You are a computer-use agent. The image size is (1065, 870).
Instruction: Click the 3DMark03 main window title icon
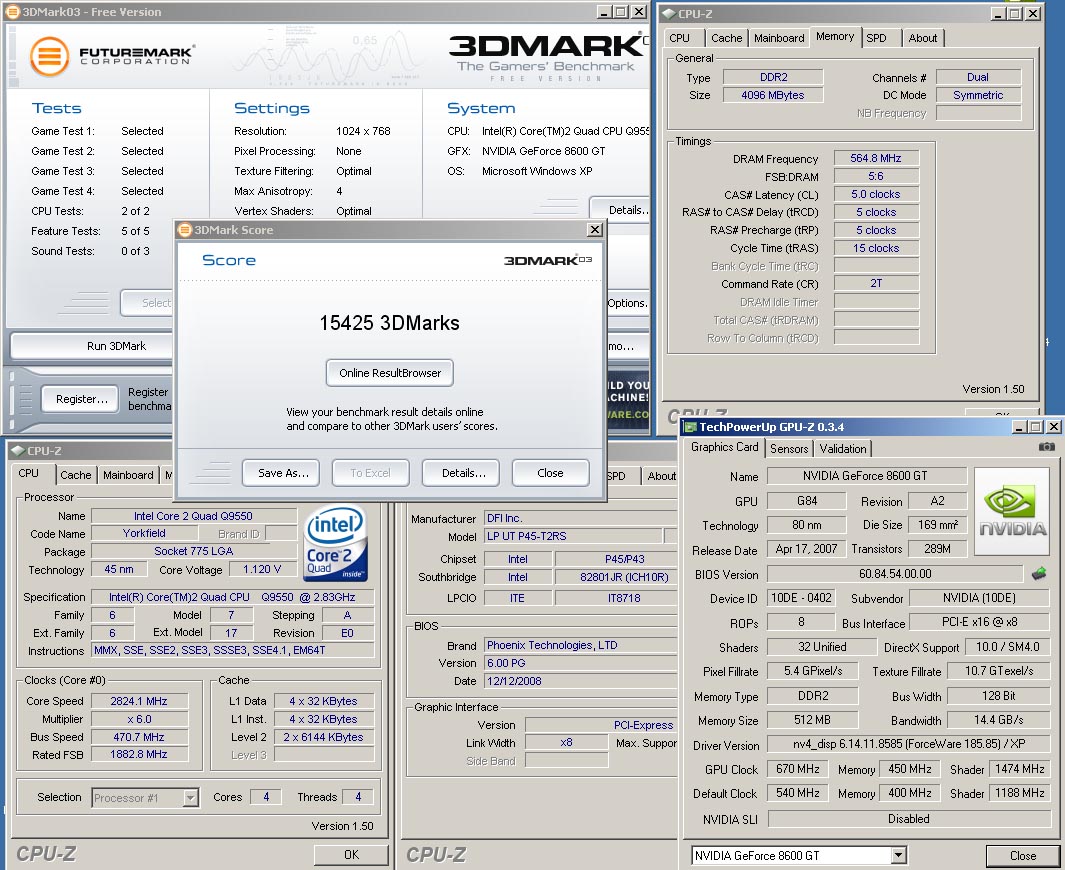click(x=12, y=12)
